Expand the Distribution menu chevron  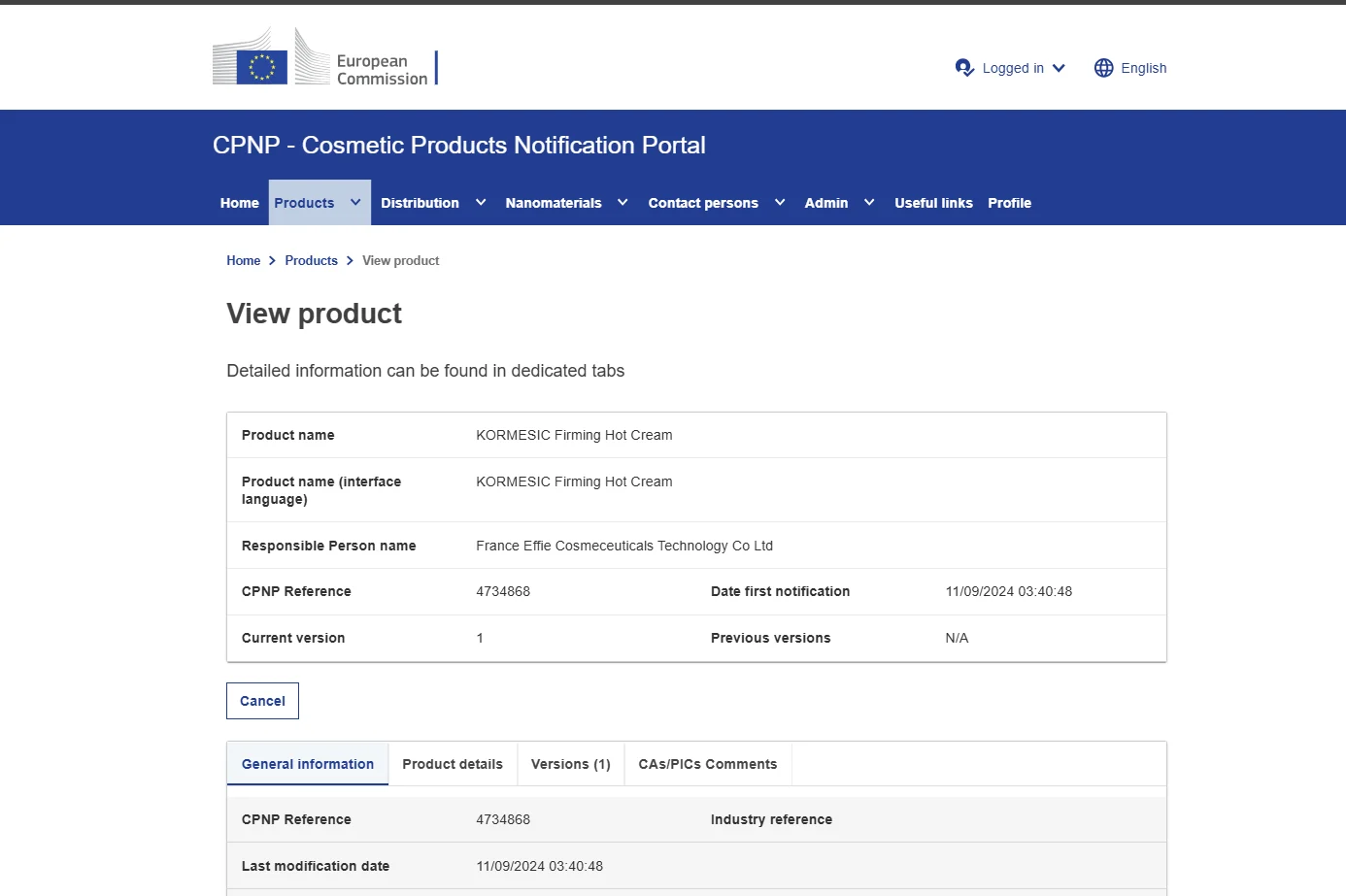(x=481, y=203)
